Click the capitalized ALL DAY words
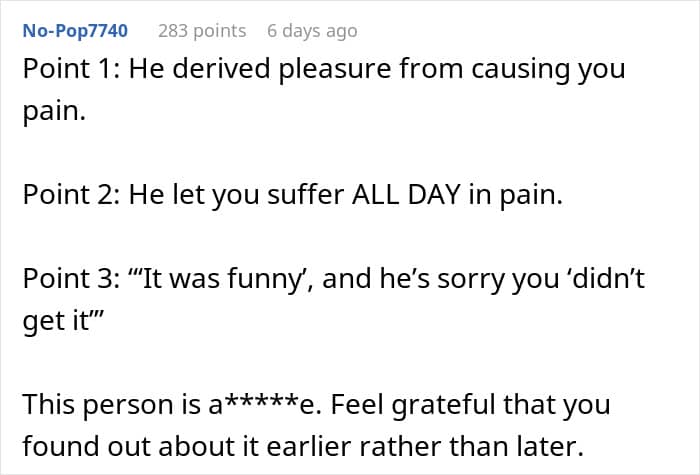700x475 pixels. 406,195
